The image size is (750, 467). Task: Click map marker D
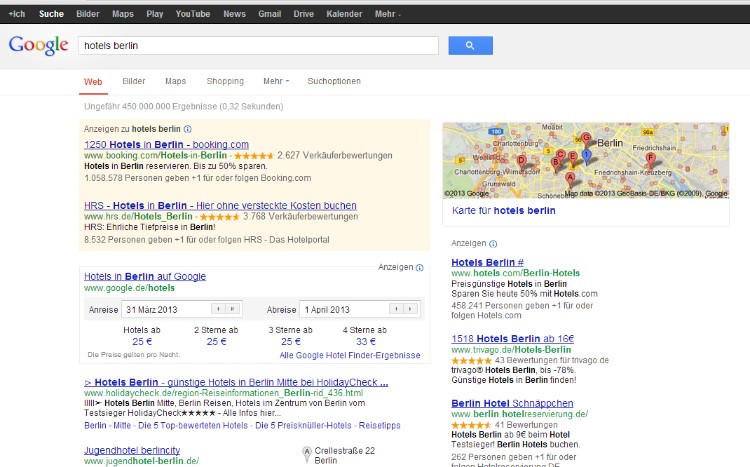coord(522,162)
